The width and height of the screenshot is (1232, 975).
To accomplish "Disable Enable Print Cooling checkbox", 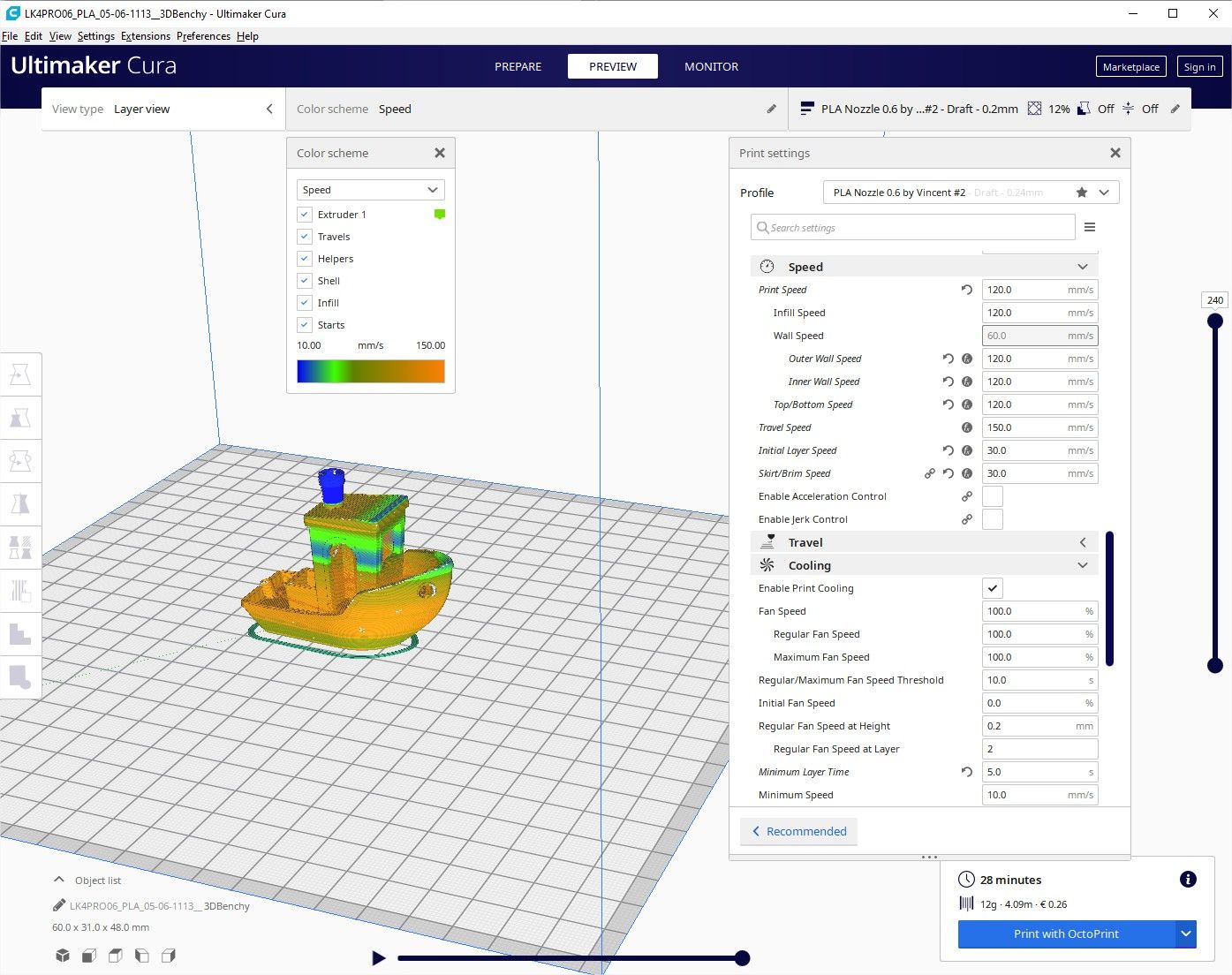I will coord(993,588).
